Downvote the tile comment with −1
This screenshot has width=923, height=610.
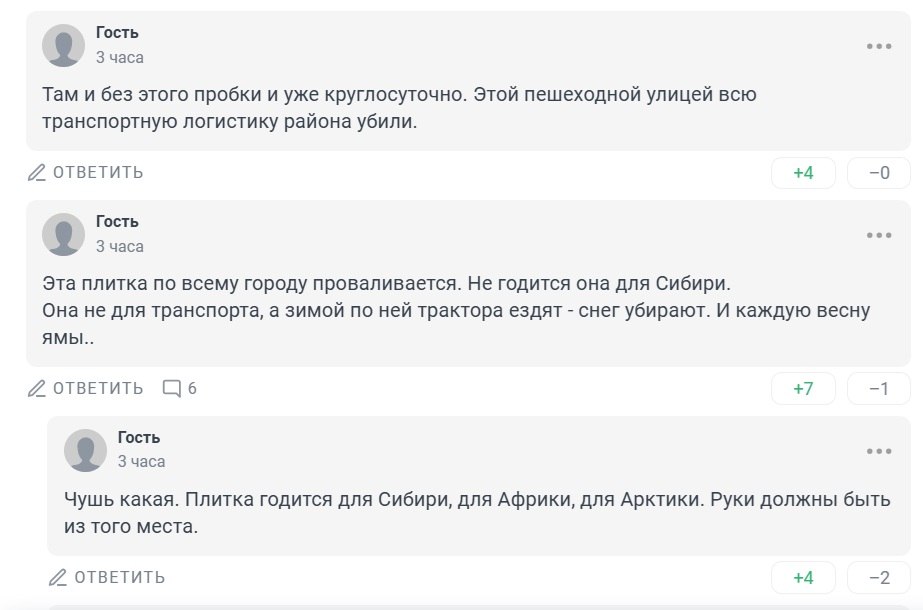click(879, 388)
